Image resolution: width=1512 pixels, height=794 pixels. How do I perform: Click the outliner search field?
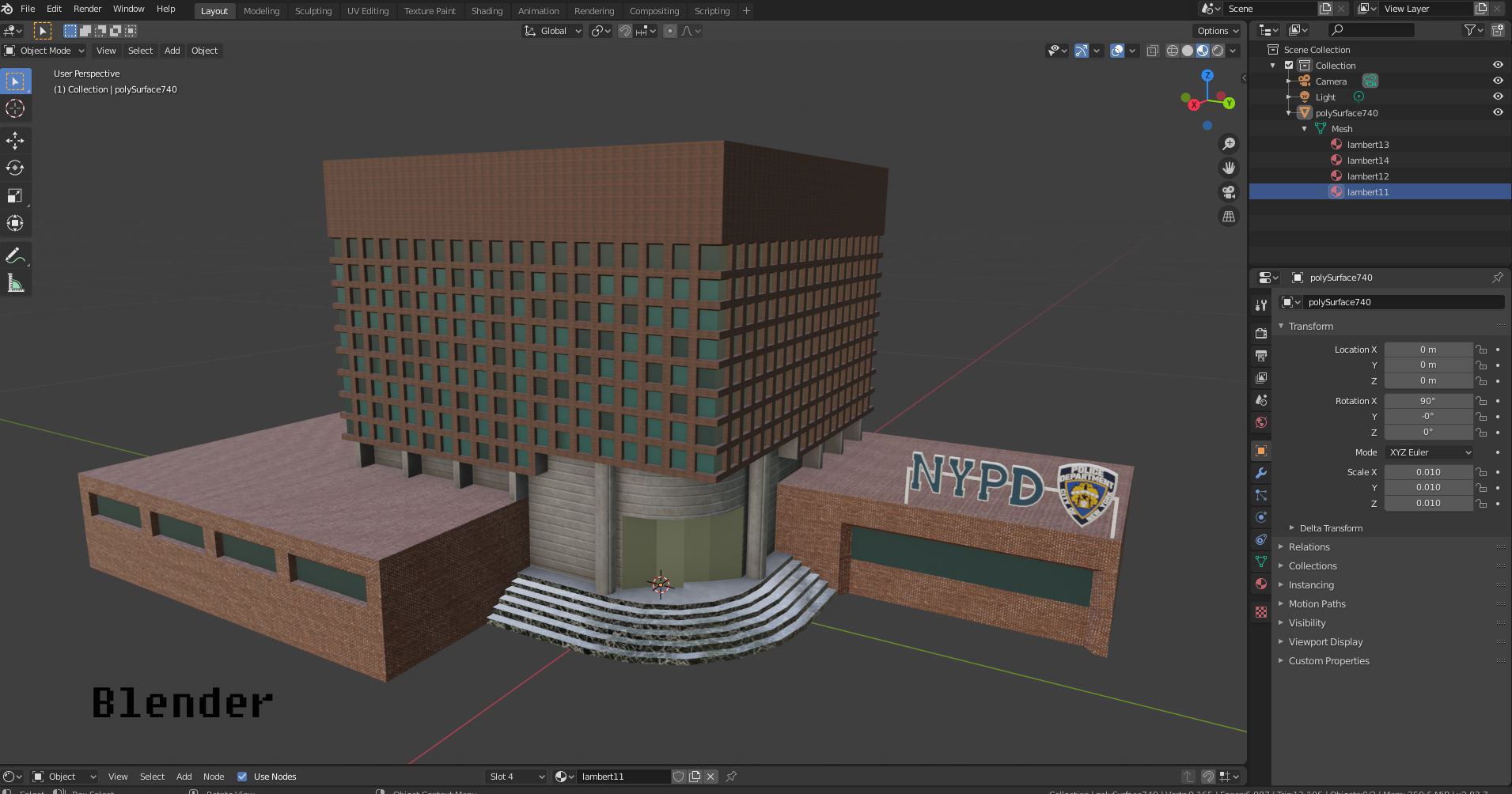[x=1371, y=30]
